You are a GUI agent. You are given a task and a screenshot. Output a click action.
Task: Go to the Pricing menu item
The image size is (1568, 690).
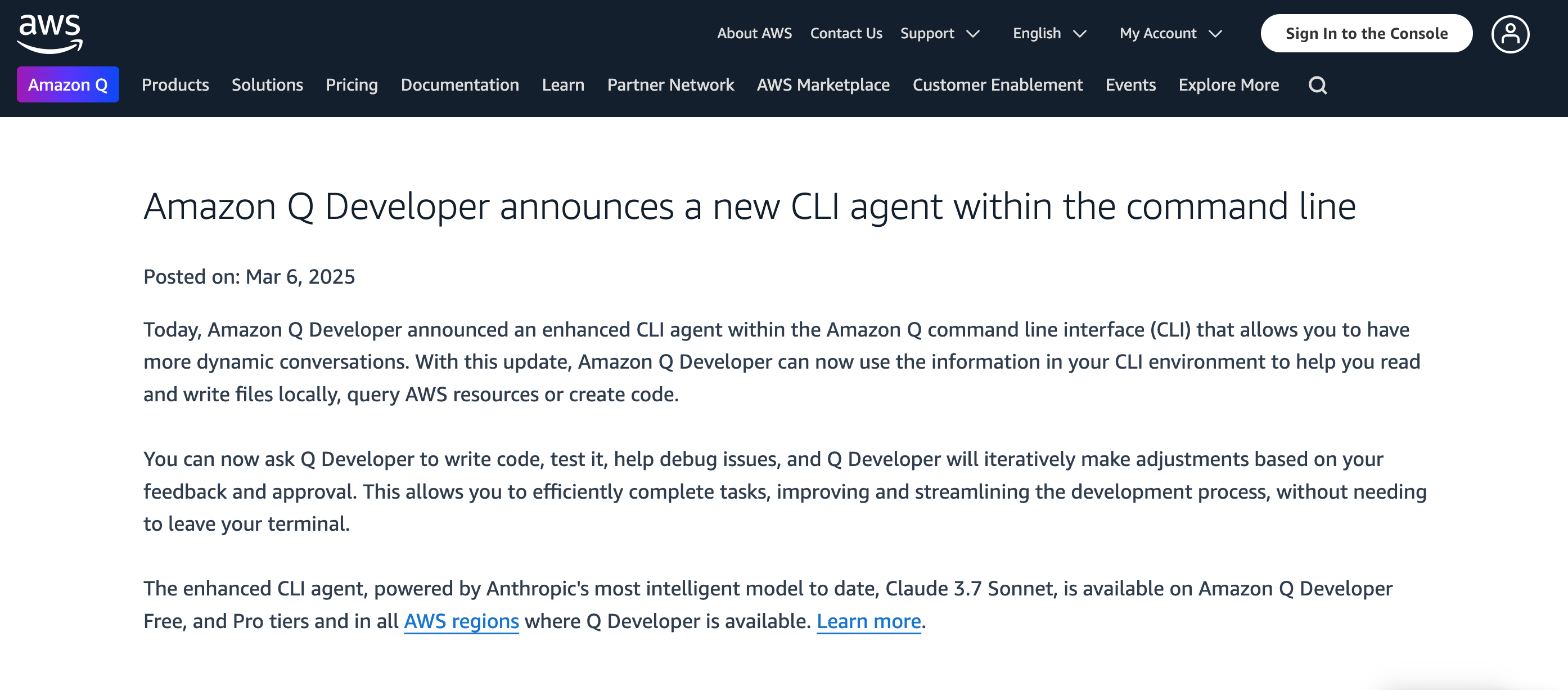352,84
